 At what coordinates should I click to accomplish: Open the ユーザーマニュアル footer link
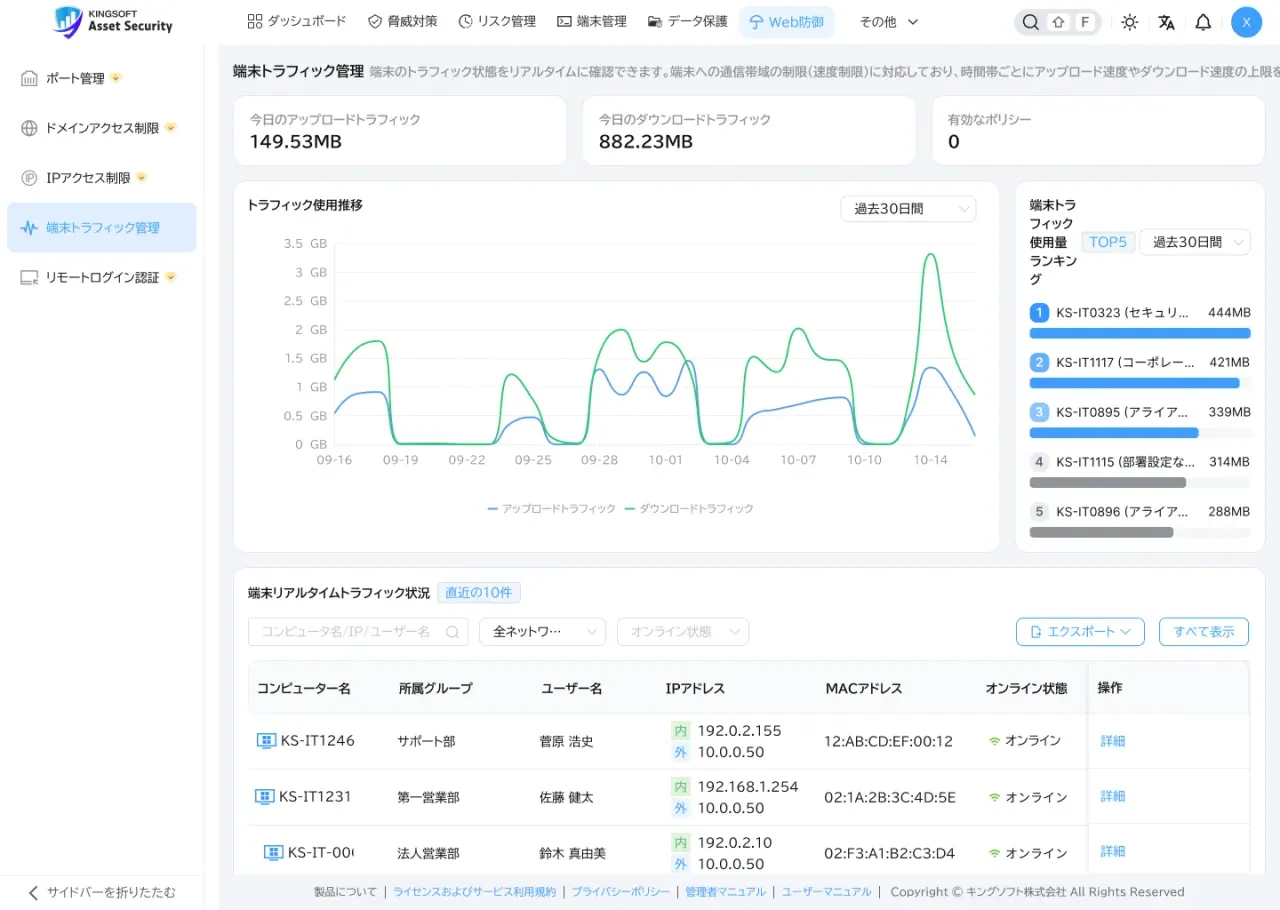coord(826,892)
